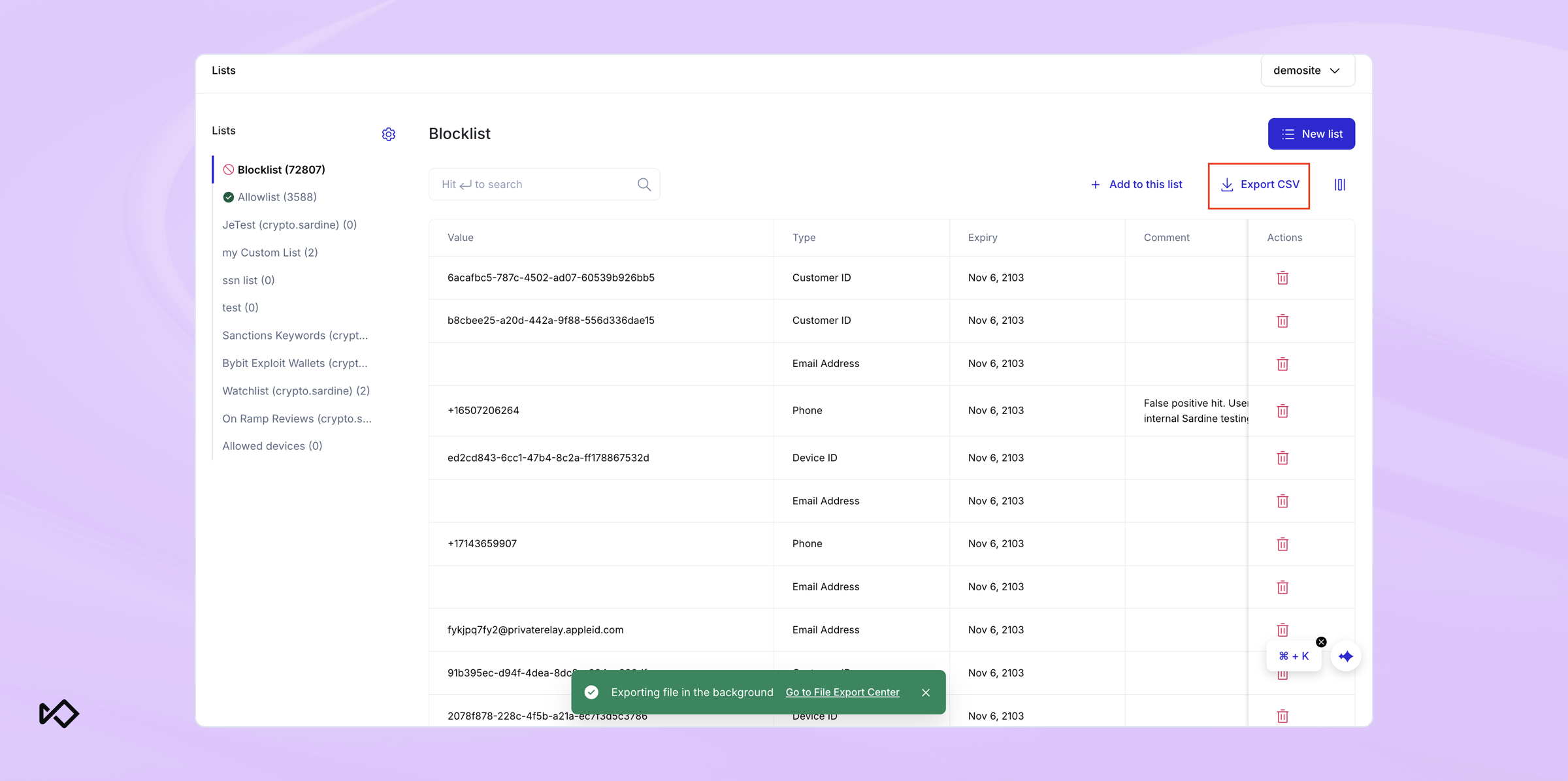Viewport: 1568px width, 781px height.
Task: Open the demosite dropdown
Action: [x=1307, y=71]
